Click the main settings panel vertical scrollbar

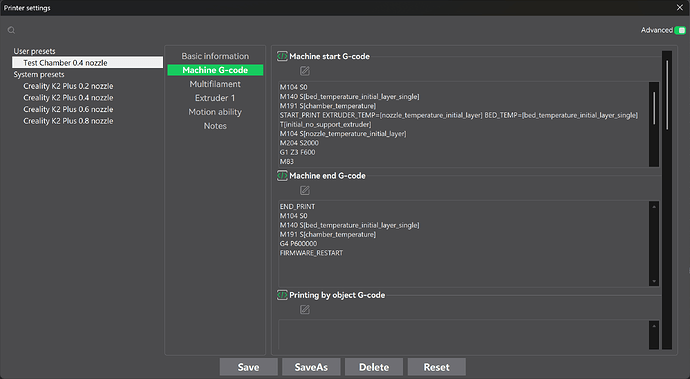[x=667, y=200]
